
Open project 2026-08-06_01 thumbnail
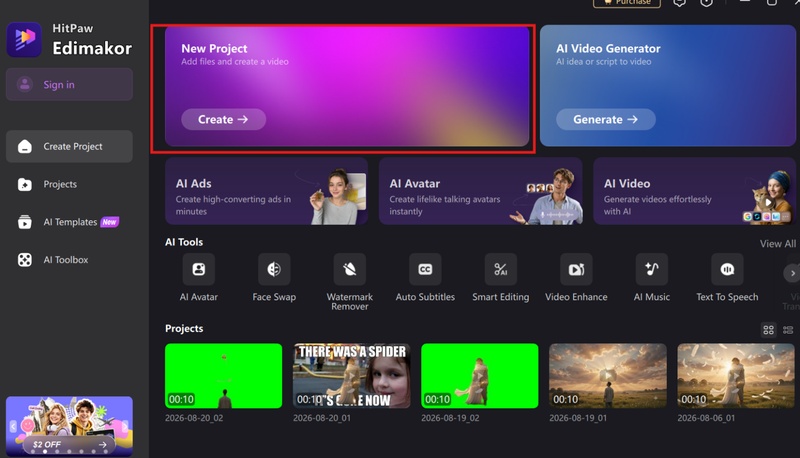[x=736, y=376]
